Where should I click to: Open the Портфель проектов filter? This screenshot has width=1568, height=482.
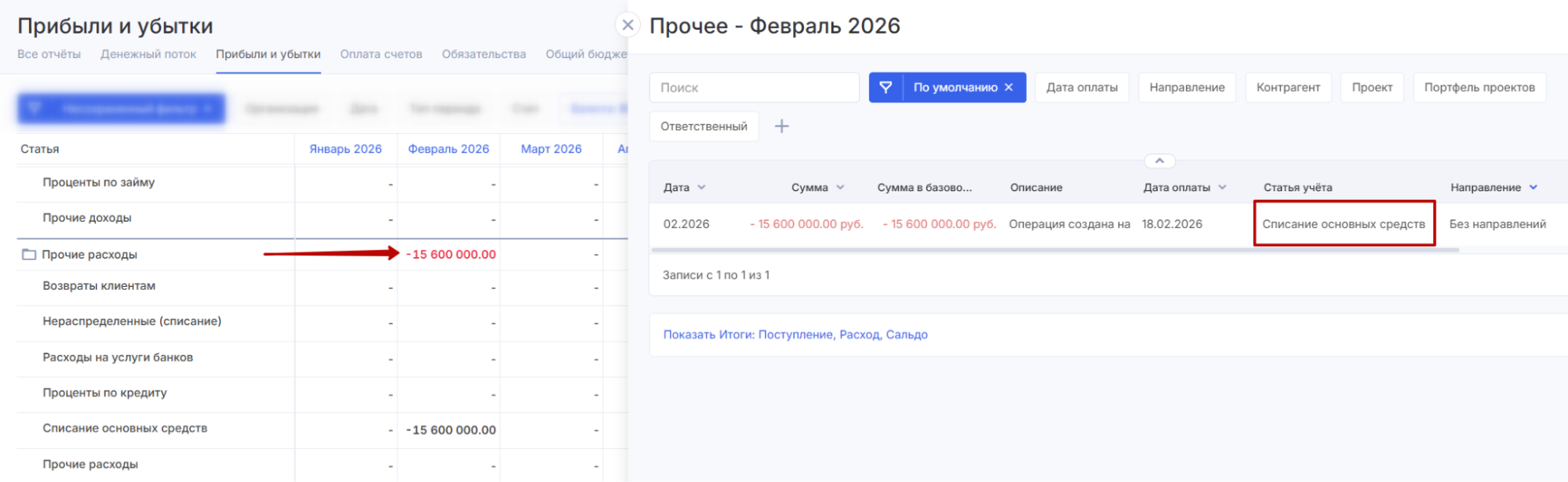[1479, 88]
